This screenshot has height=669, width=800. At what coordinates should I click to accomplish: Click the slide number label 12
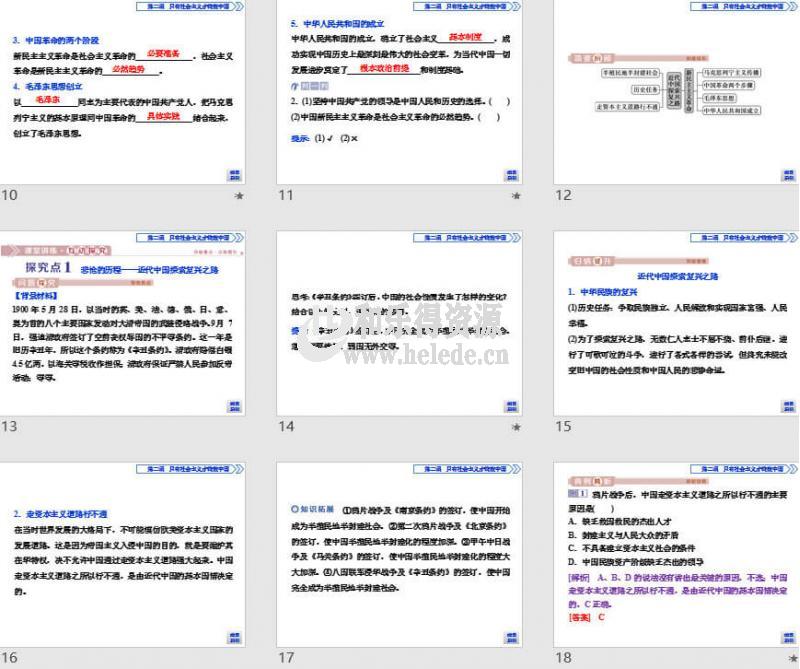(563, 195)
